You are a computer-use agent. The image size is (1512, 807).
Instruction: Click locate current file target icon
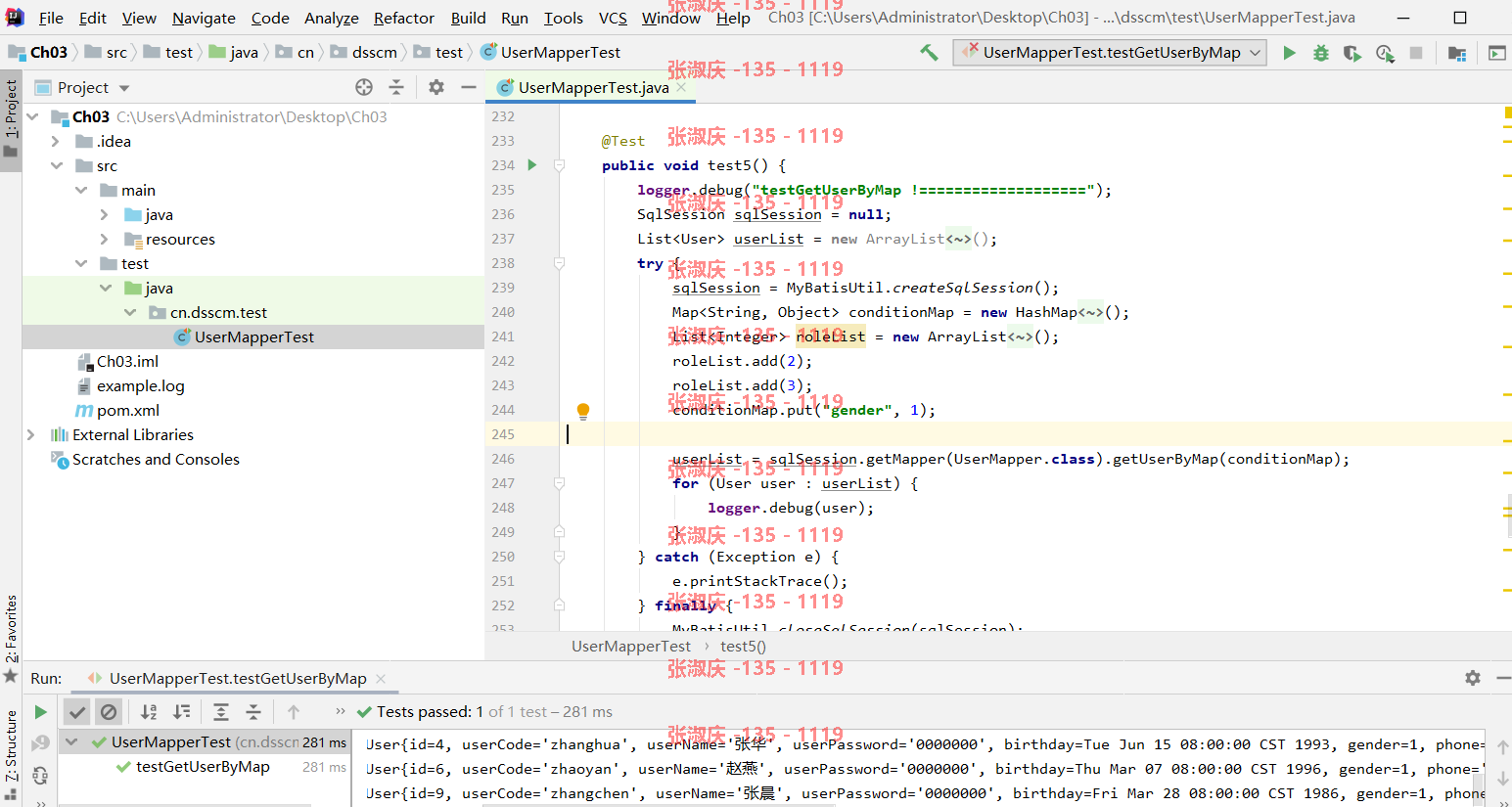point(364,87)
